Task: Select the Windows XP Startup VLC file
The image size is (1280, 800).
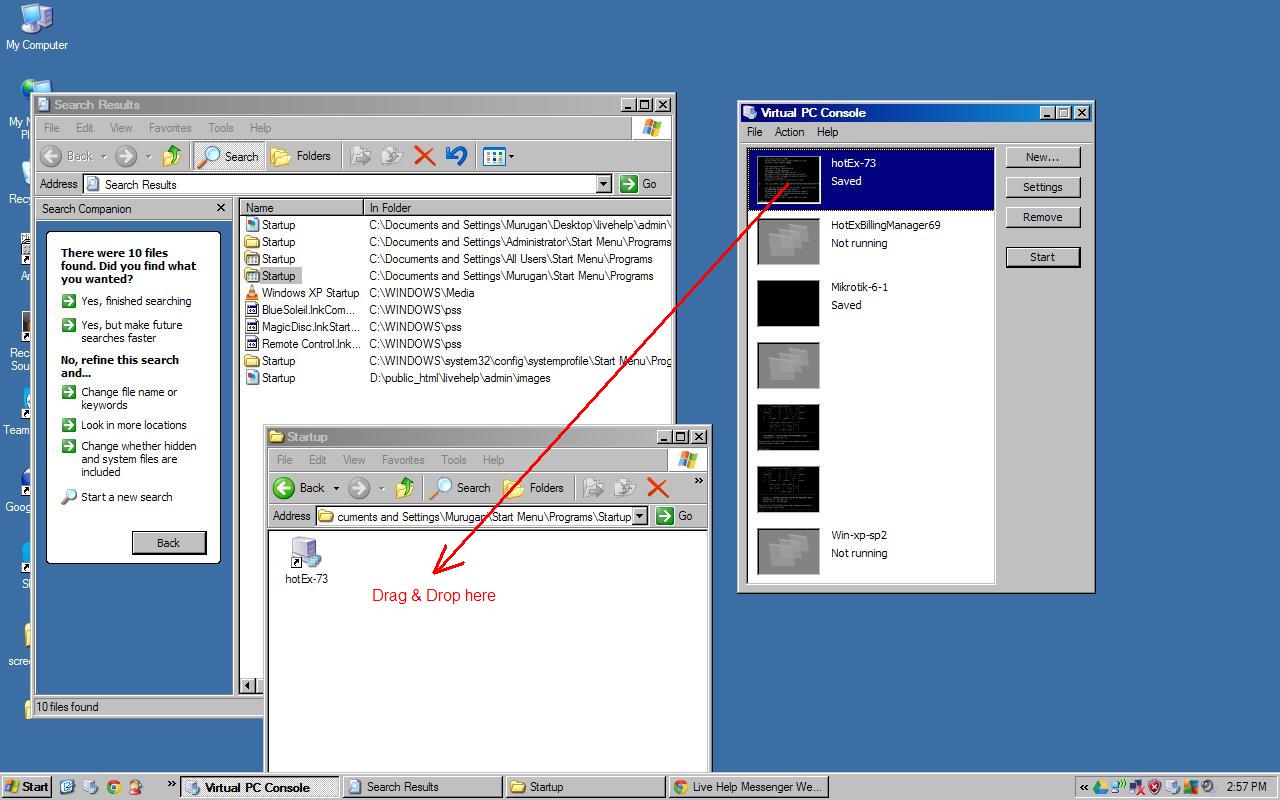Action: [x=309, y=293]
